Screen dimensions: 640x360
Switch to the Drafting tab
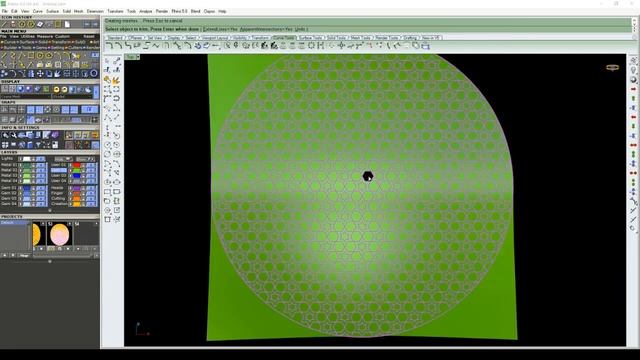[x=410, y=38]
